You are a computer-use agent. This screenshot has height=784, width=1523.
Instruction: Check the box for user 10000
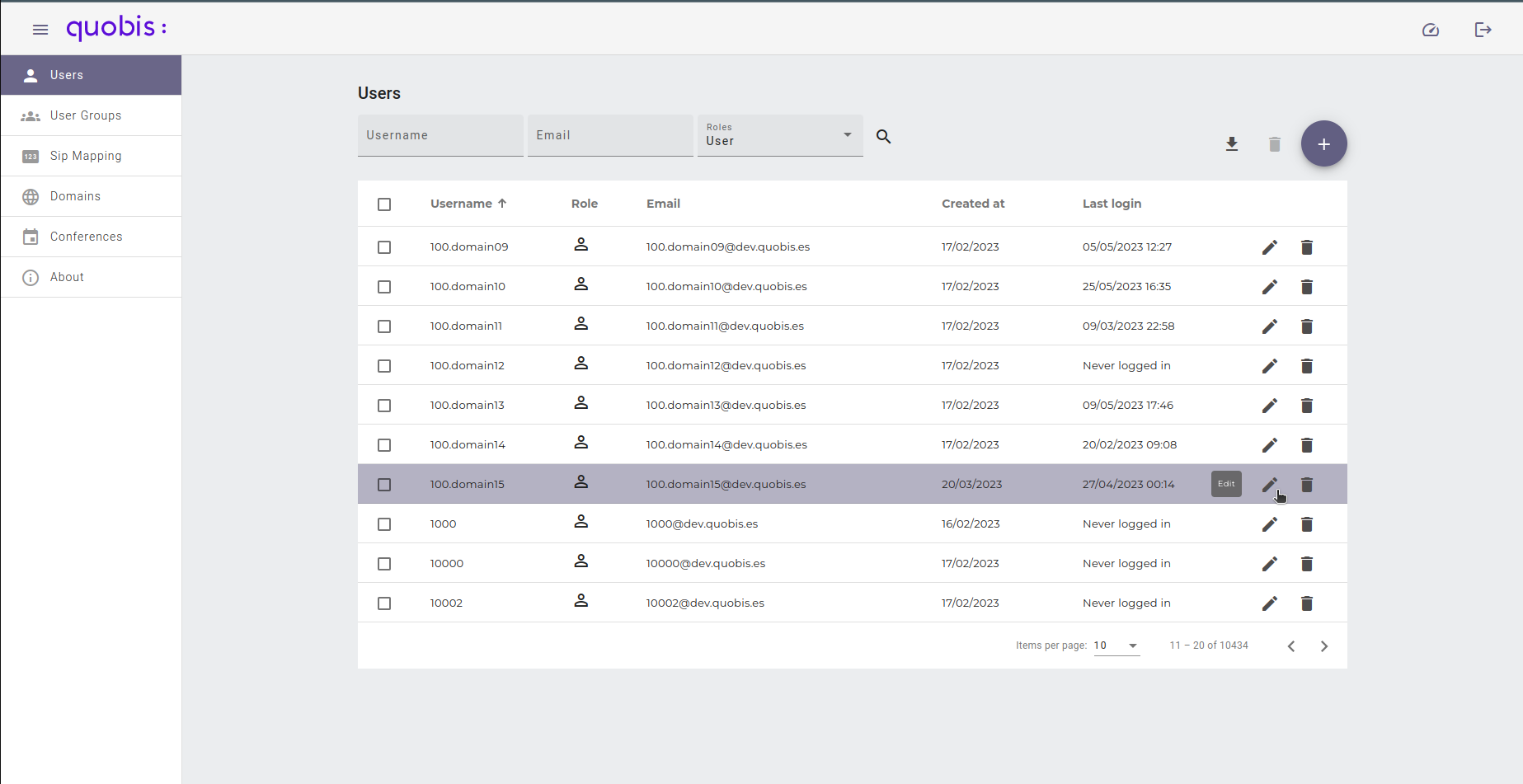(x=384, y=564)
